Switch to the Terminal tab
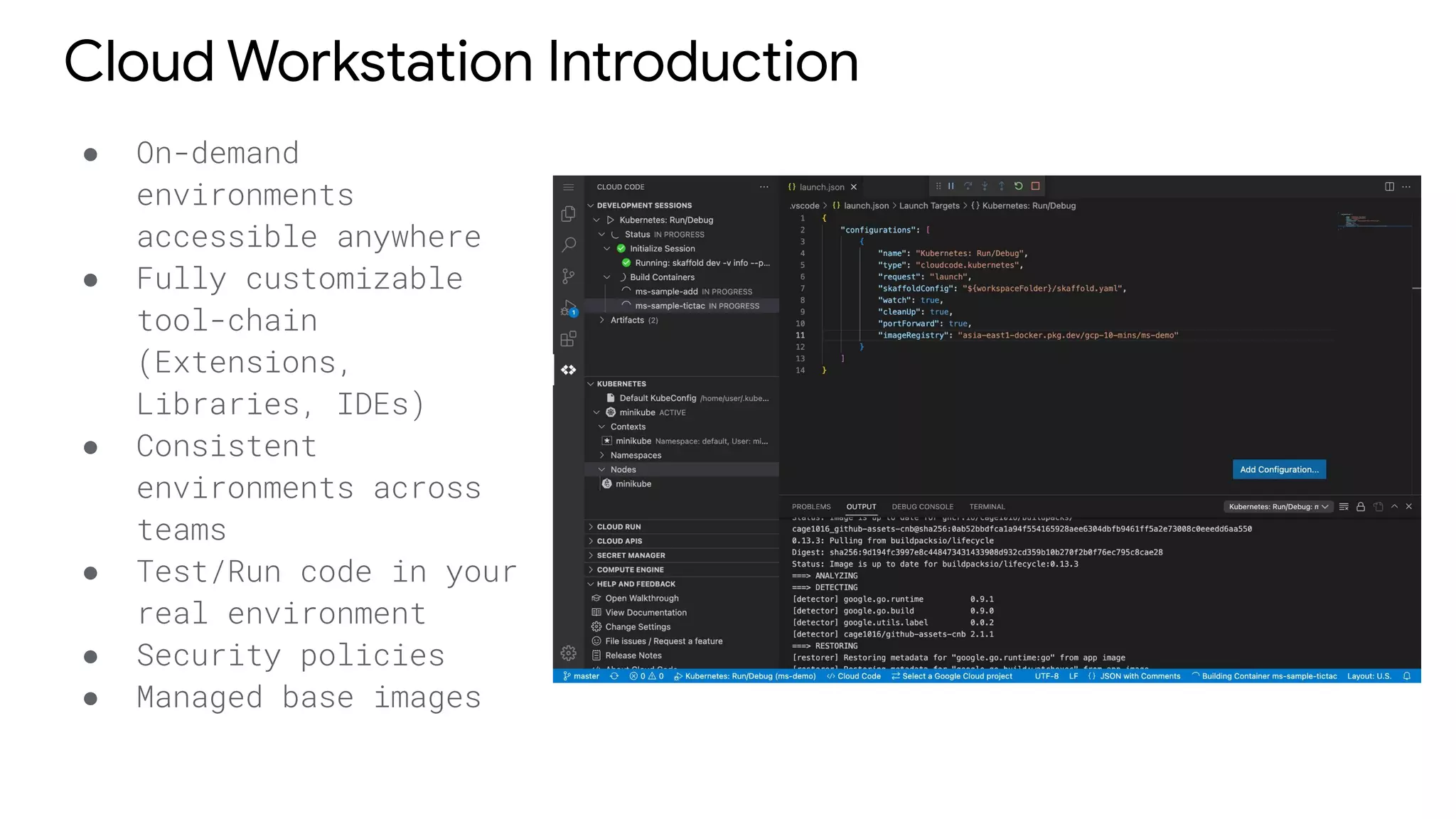 coord(987,507)
